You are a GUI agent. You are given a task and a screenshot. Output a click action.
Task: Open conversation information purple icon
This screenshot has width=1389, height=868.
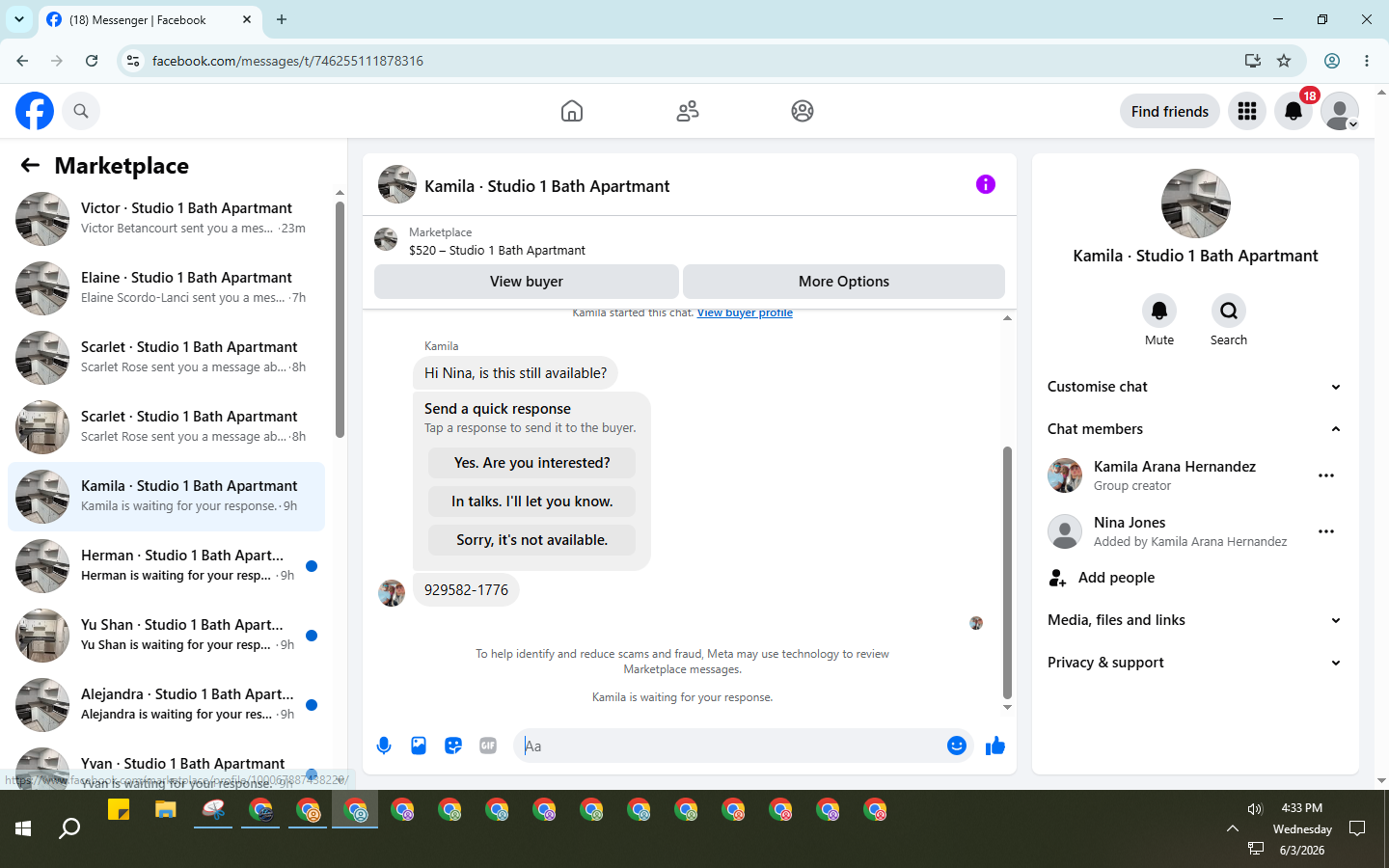point(985,184)
